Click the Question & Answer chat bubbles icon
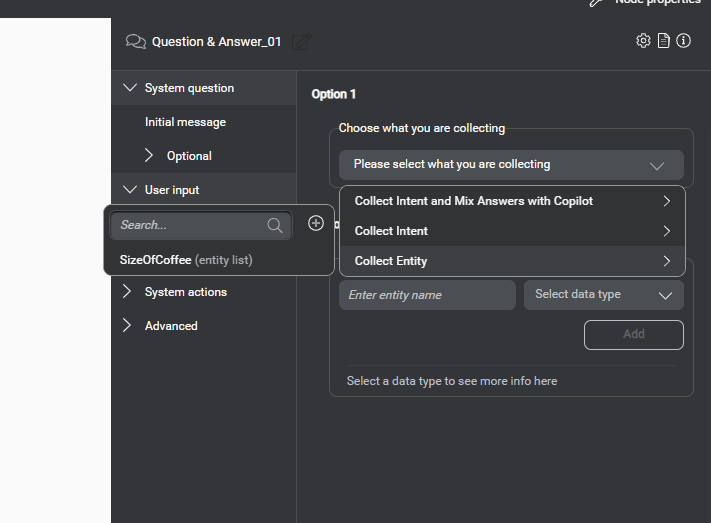The width and height of the screenshot is (711, 523). [136, 42]
